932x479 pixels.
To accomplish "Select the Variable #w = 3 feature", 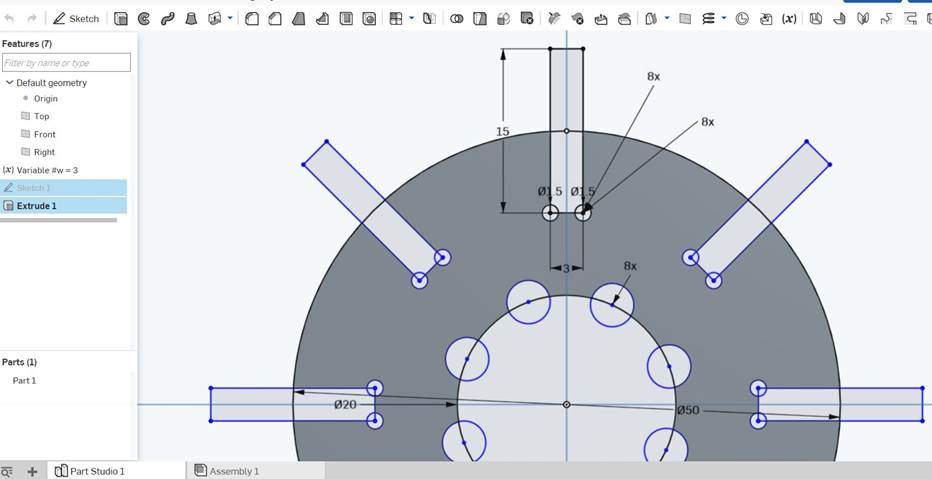I will click(x=47, y=170).
